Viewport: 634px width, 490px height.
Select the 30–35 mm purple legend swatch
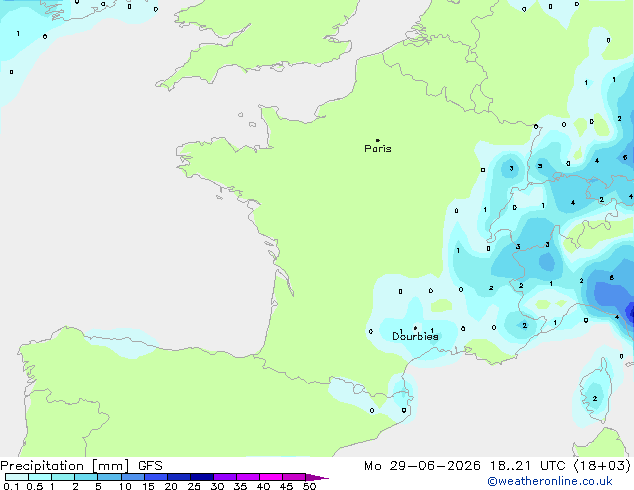click(x=224, y=477)
